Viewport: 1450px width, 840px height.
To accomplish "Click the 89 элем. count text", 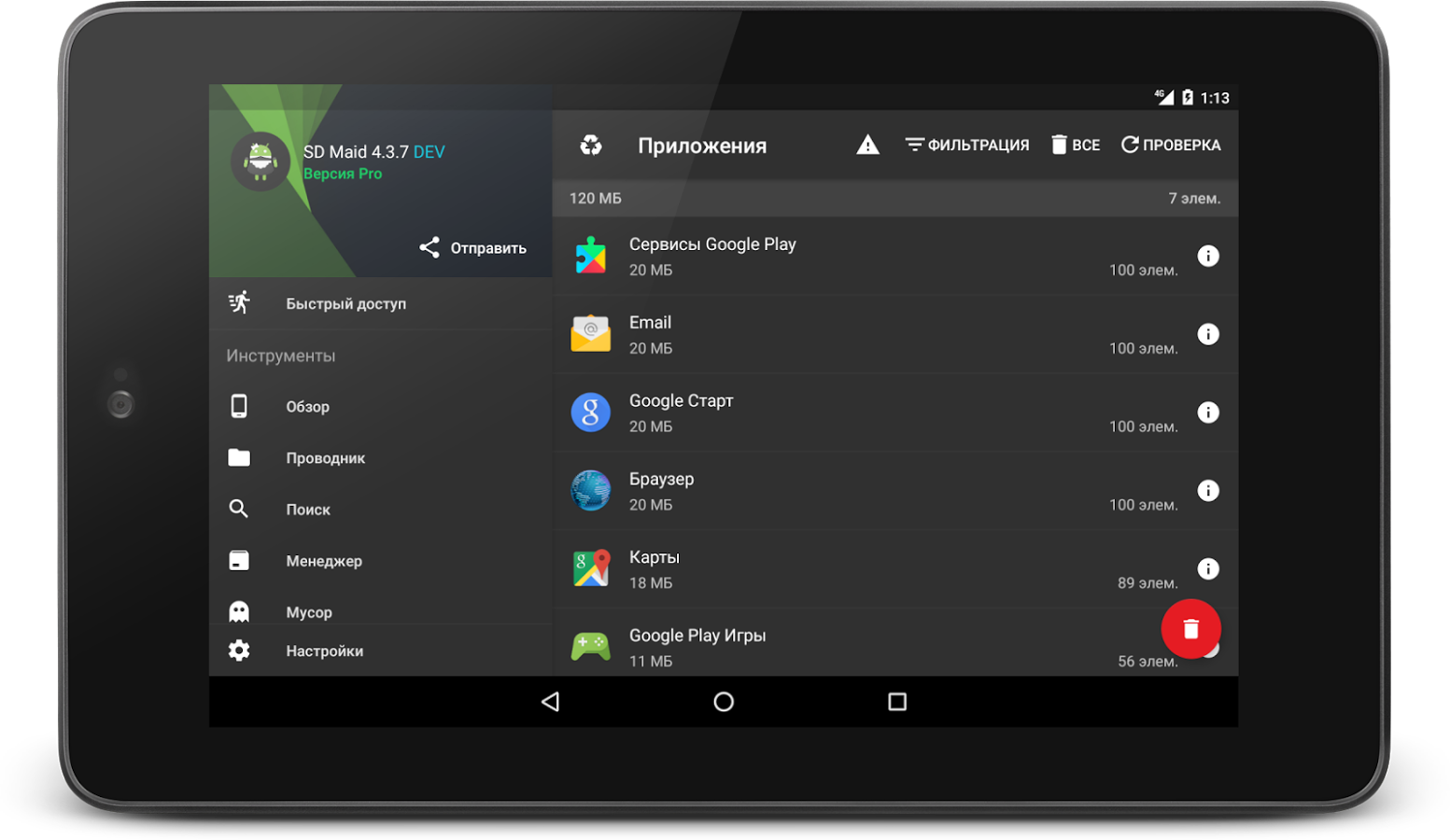I will 1147,582.
